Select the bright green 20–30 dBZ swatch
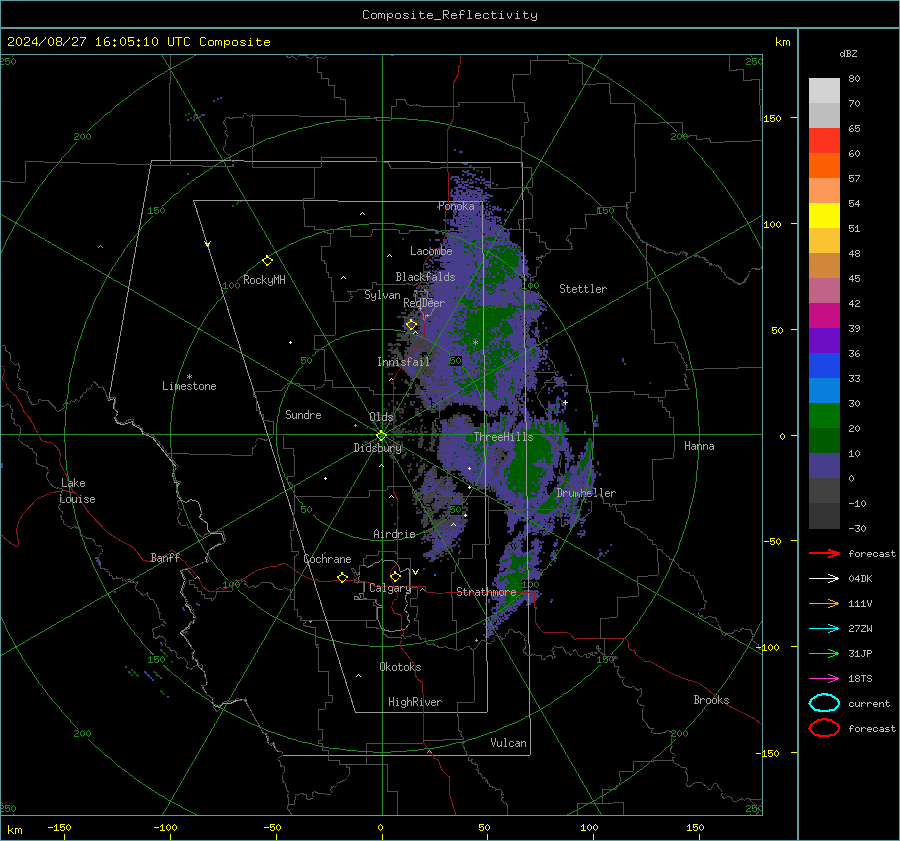Viewport: 900px width, 841px height. [x=824, y=416]
